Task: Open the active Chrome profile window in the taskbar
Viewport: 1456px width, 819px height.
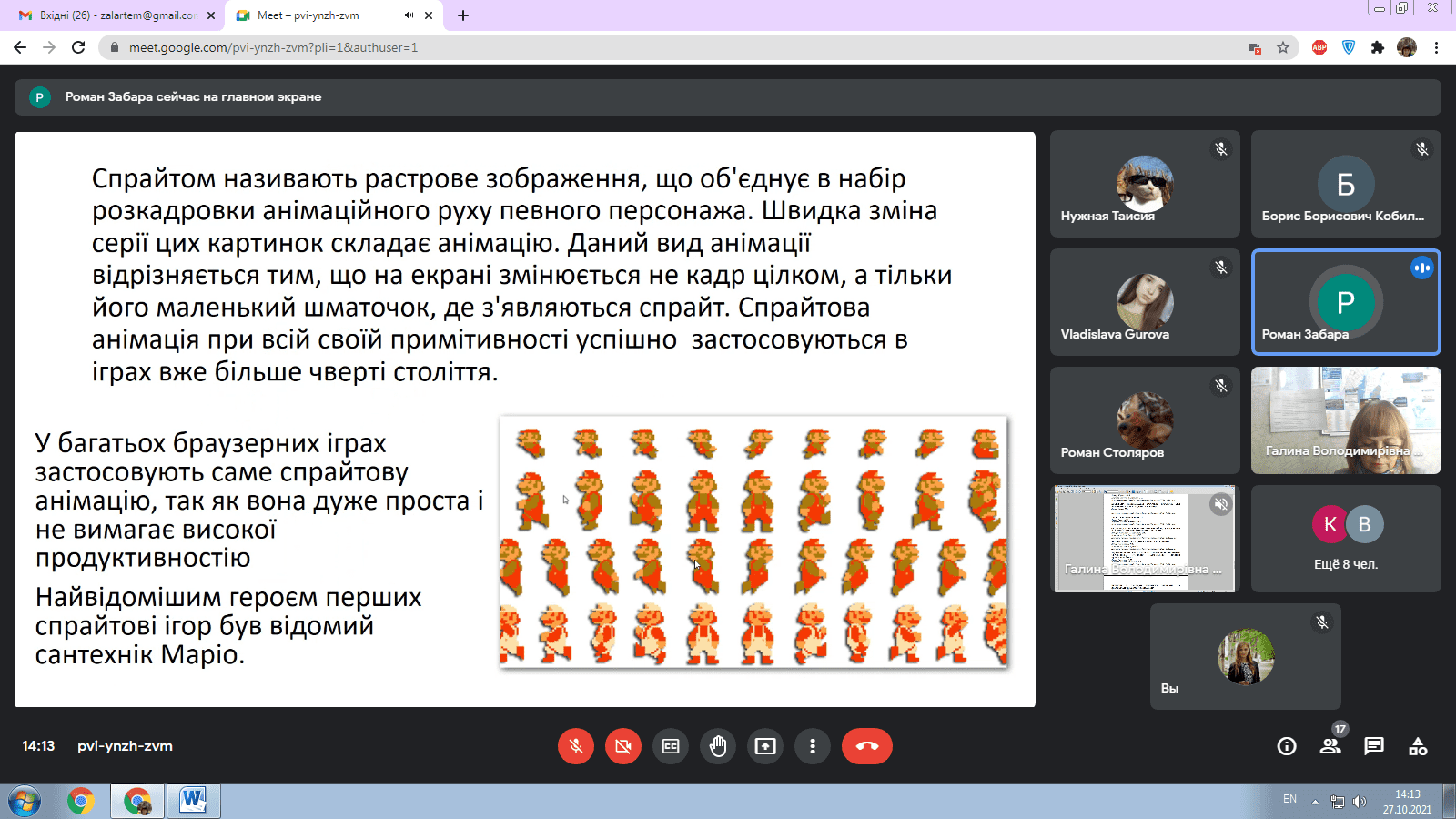Action: 138,802
